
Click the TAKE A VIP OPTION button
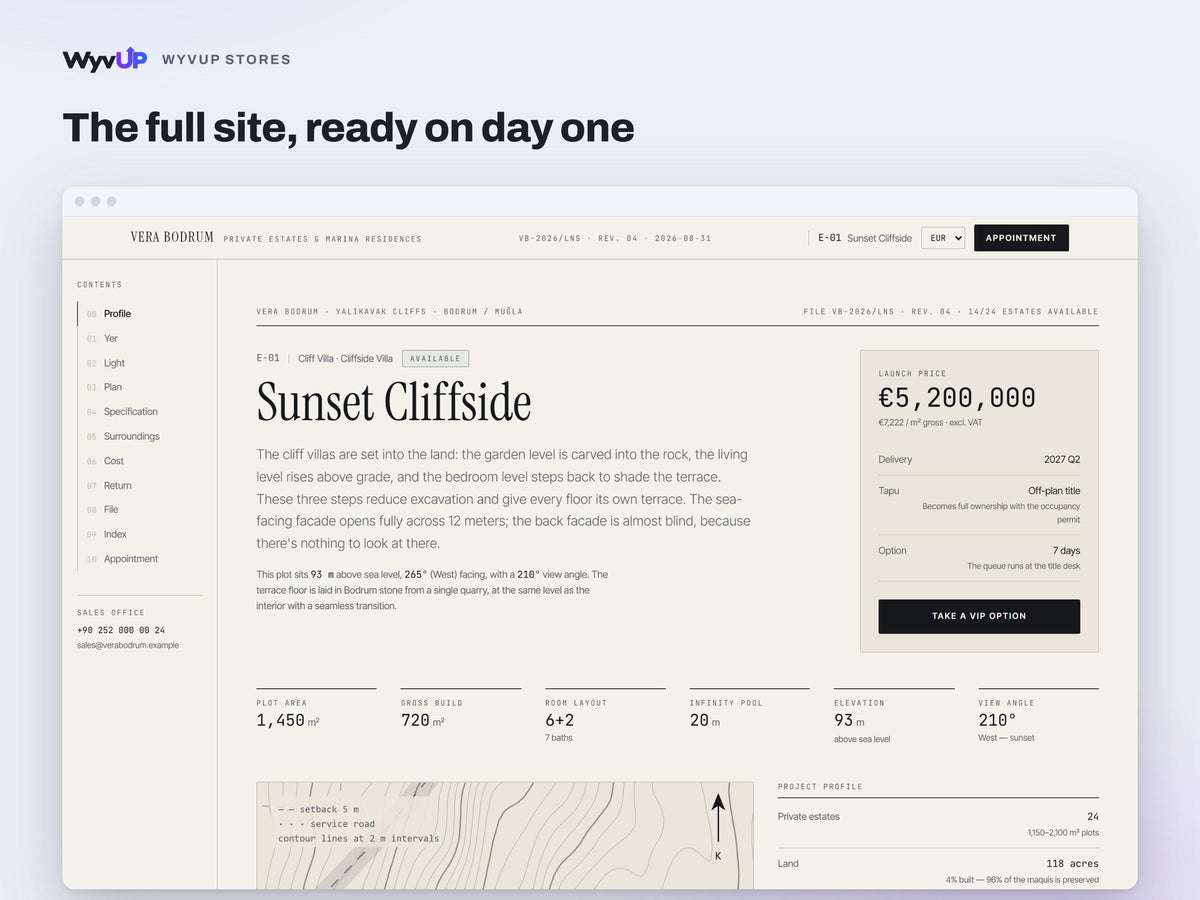point(979,616)
